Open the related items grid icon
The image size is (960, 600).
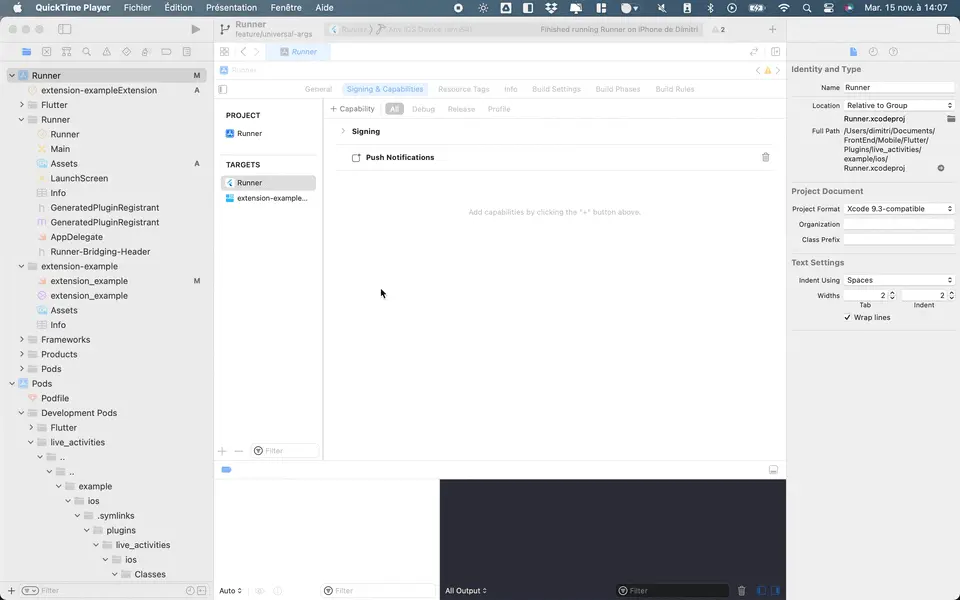tap(225, 52)
